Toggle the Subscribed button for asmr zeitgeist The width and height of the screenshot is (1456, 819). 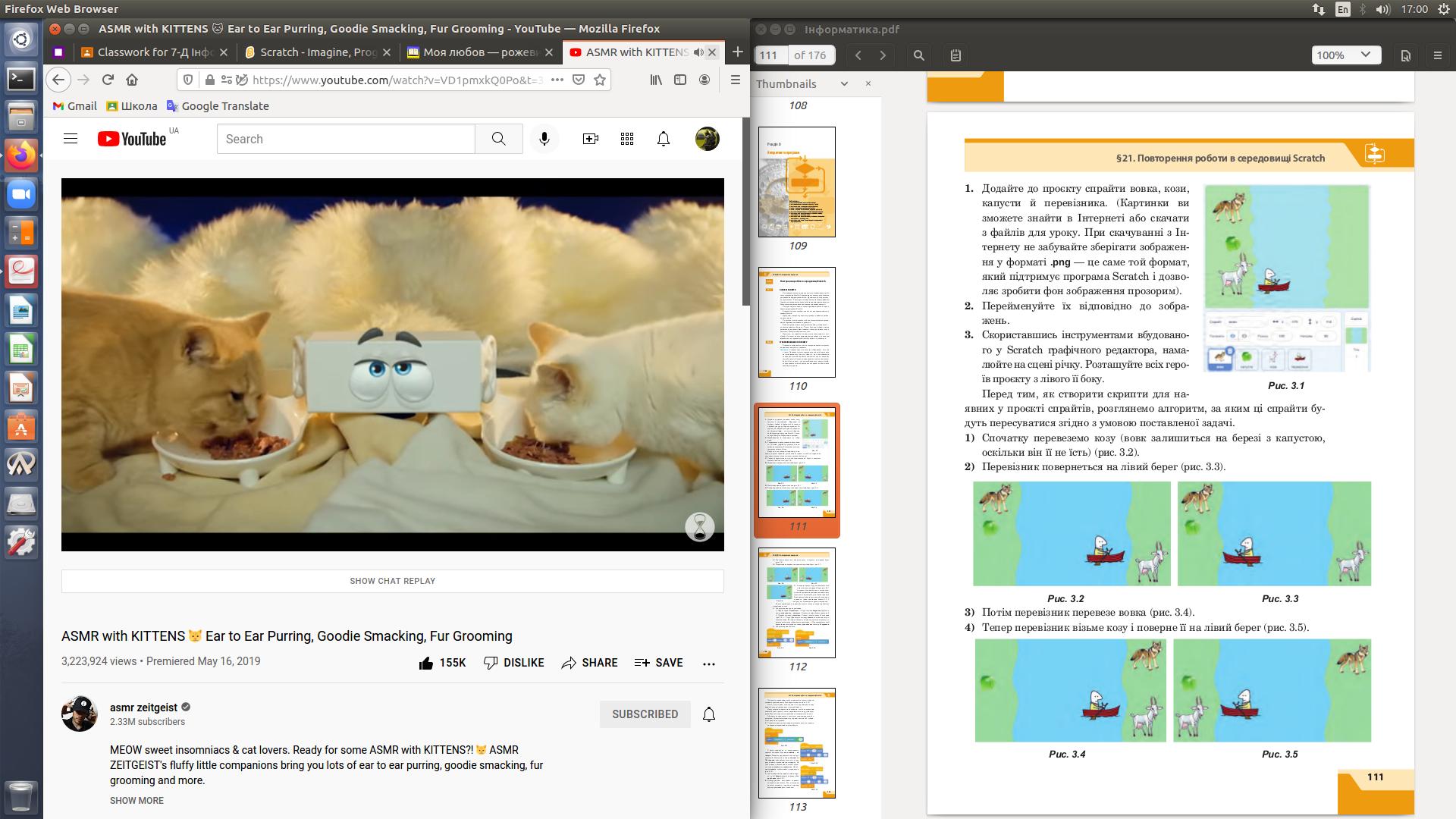(645, 714)
